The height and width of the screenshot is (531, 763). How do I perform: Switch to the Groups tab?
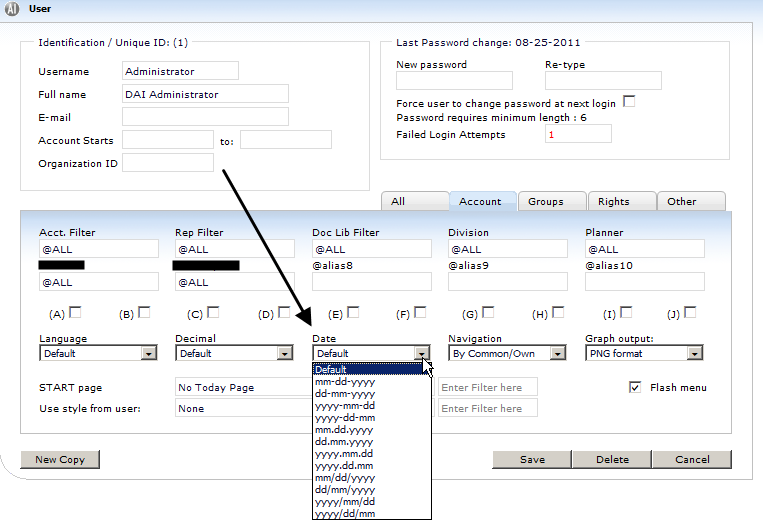click(x=546, y=201)
